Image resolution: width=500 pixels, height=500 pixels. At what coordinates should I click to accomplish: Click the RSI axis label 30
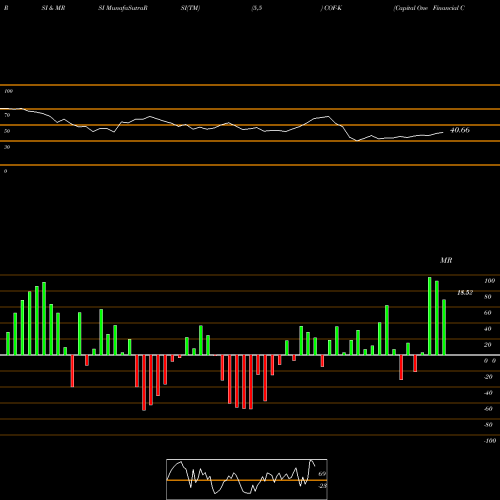(x=7, y=147)
